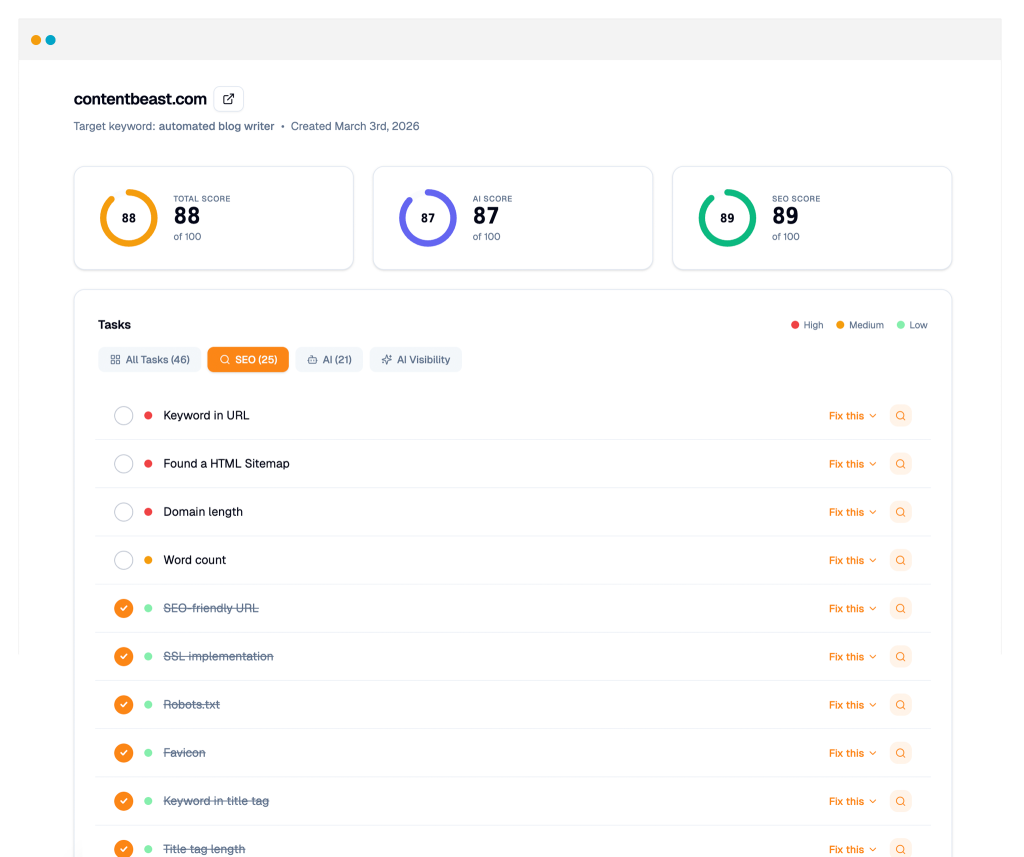Check the Keyword in URL task circle
Screen dimensions: 1024x857
click(123, 416)
